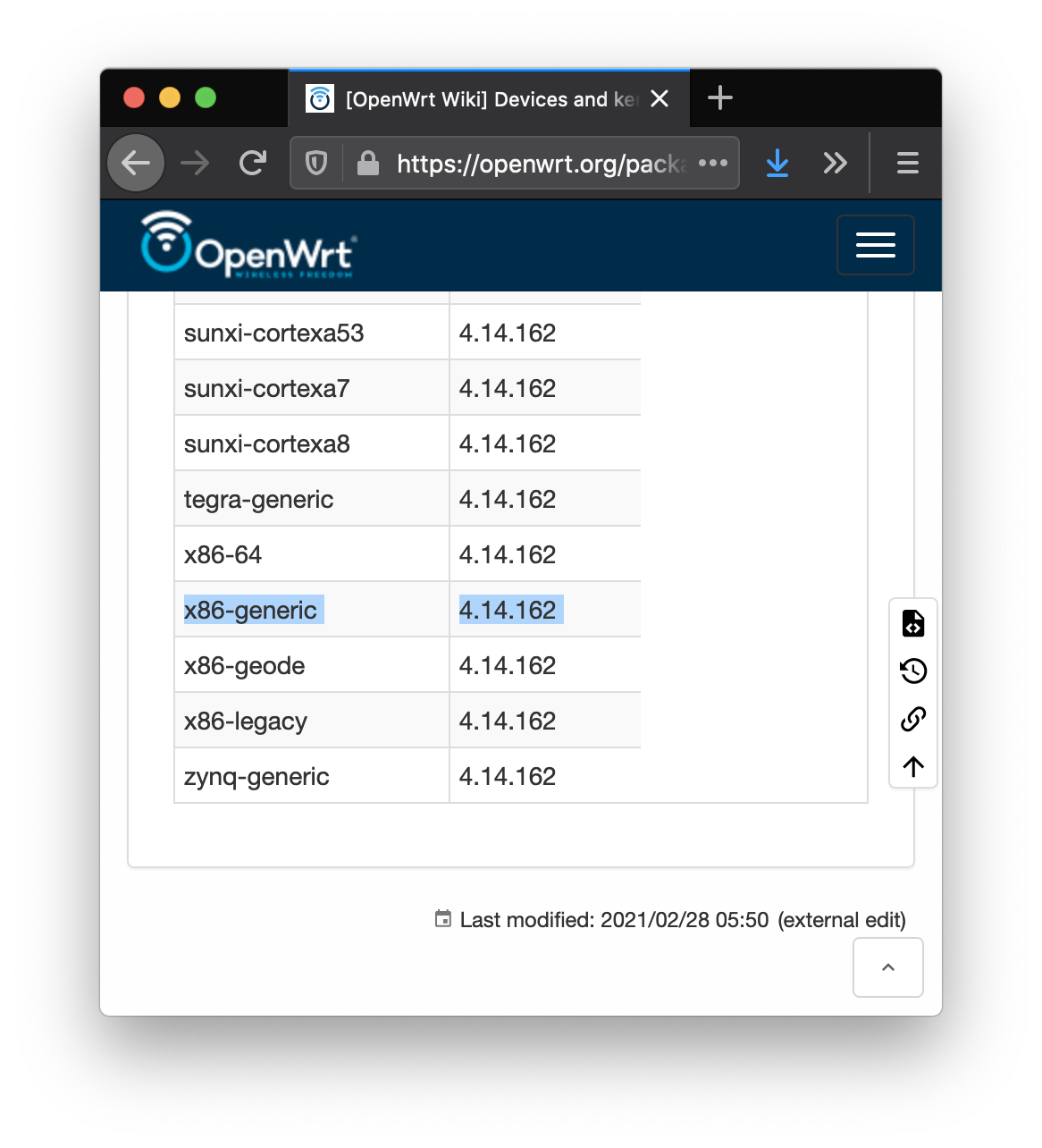The image size is (1042, 1148).
Task: Click the Last modified date text
Action: 614,920
